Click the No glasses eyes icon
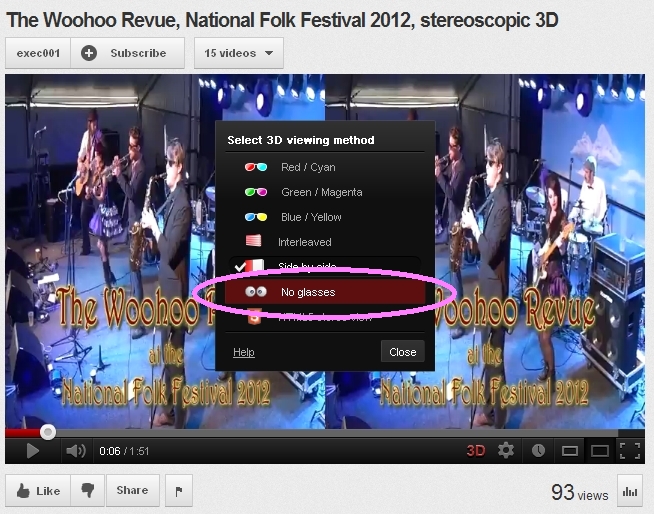Viewport: 654px width, 514px height. point(256,292)
